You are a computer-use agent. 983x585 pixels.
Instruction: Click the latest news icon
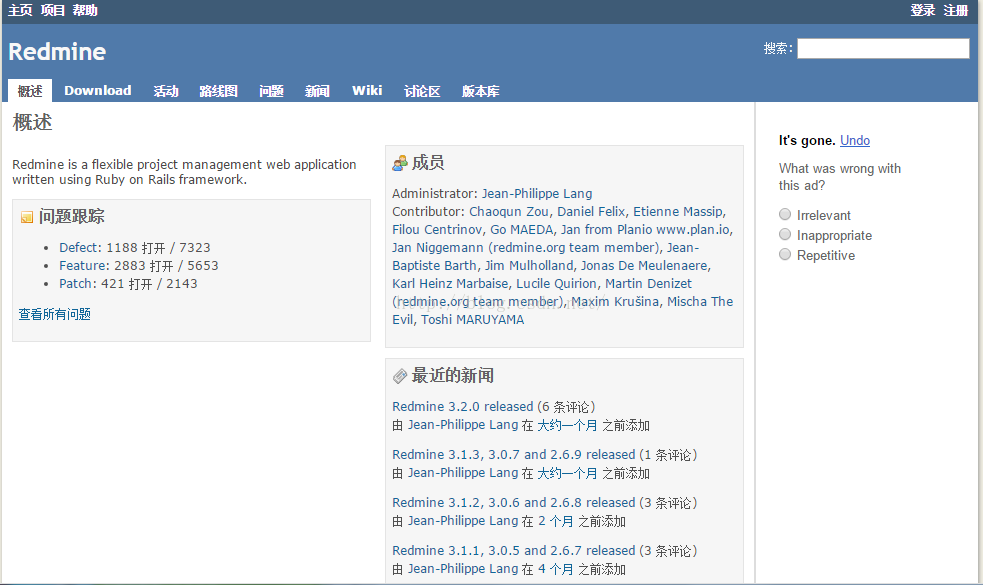click(x=399, y=376)
